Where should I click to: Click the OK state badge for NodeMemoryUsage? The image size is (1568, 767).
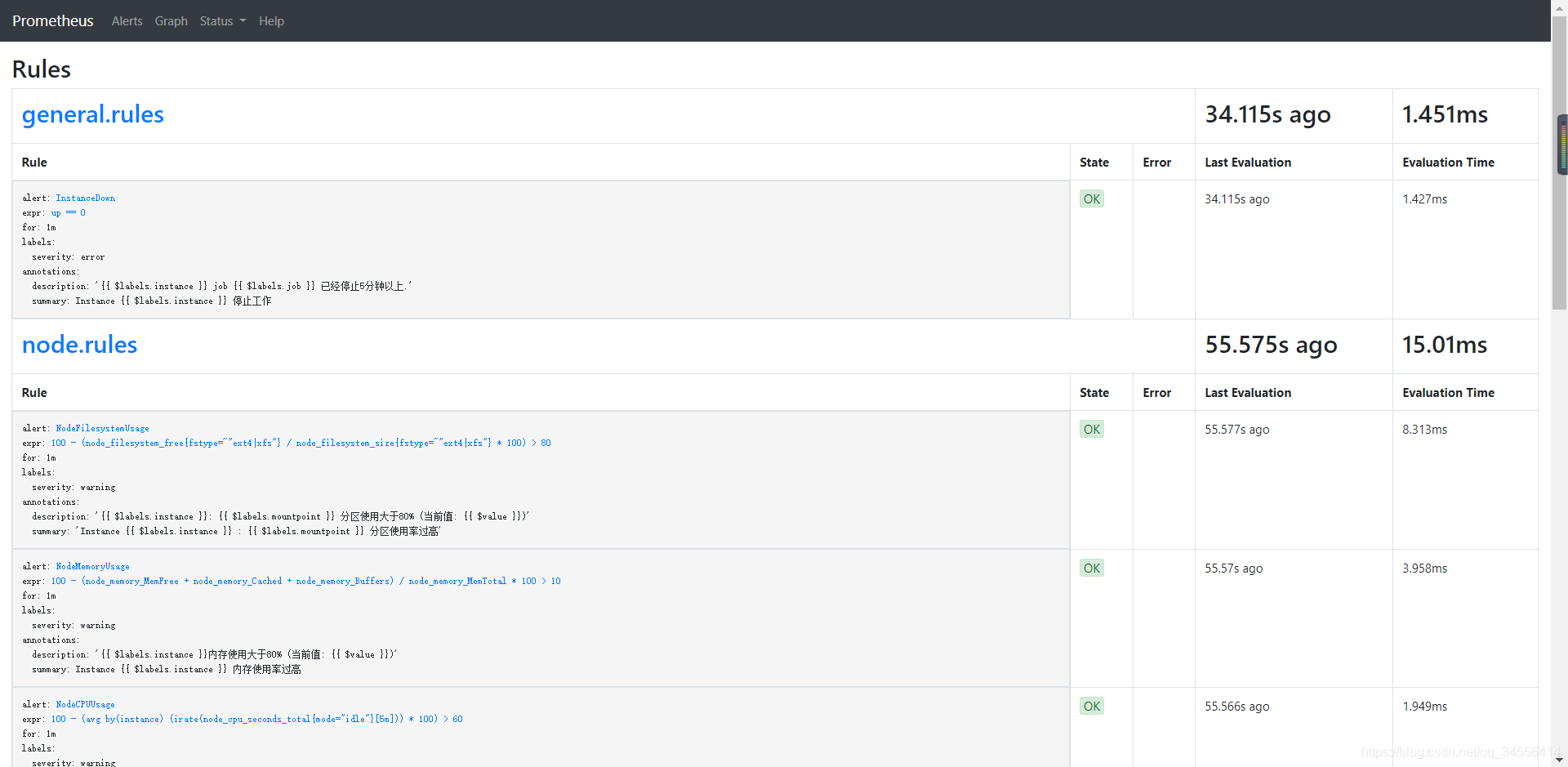(1092, 568)
